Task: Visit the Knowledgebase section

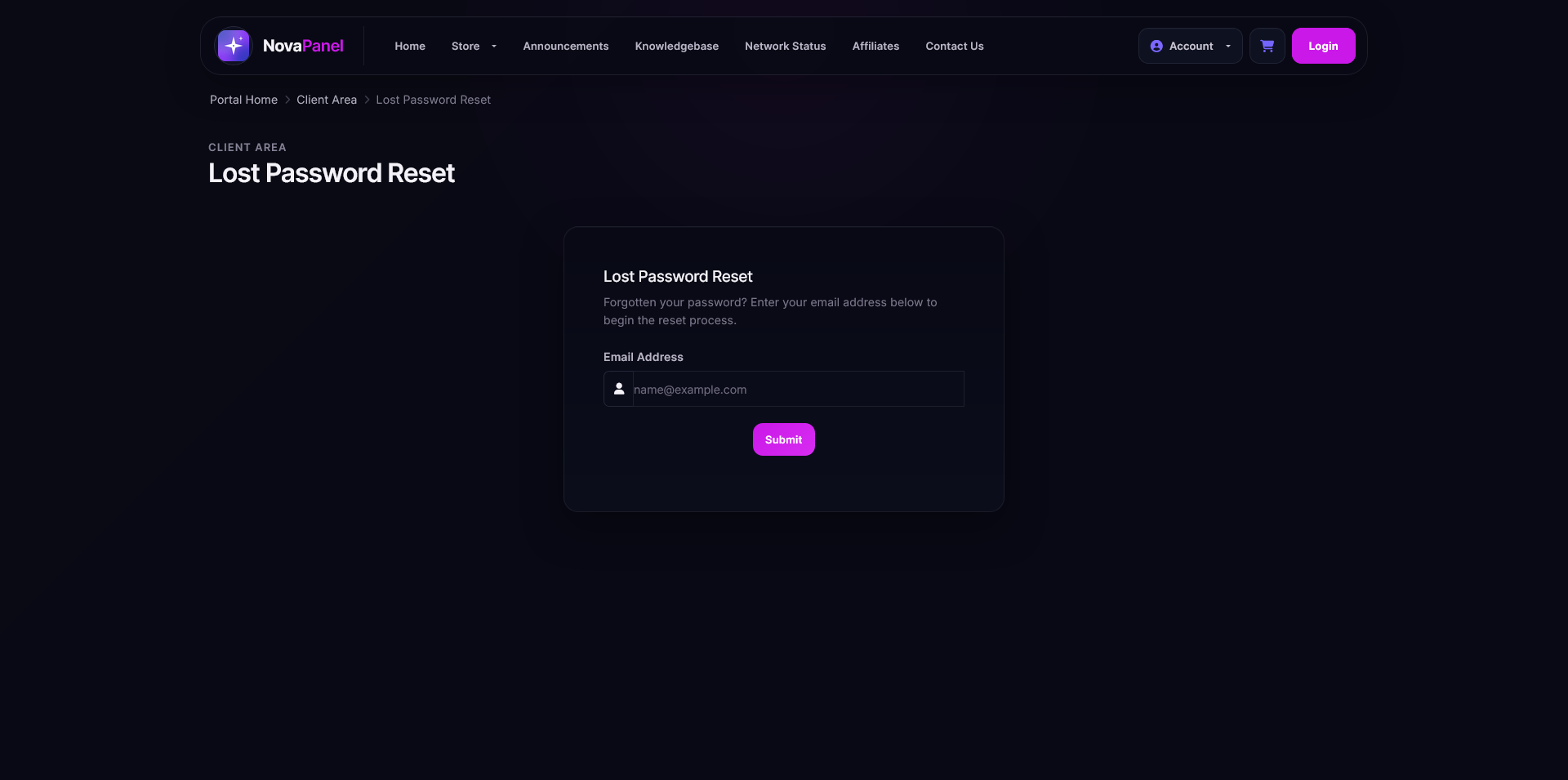Action: click(677, 46)
